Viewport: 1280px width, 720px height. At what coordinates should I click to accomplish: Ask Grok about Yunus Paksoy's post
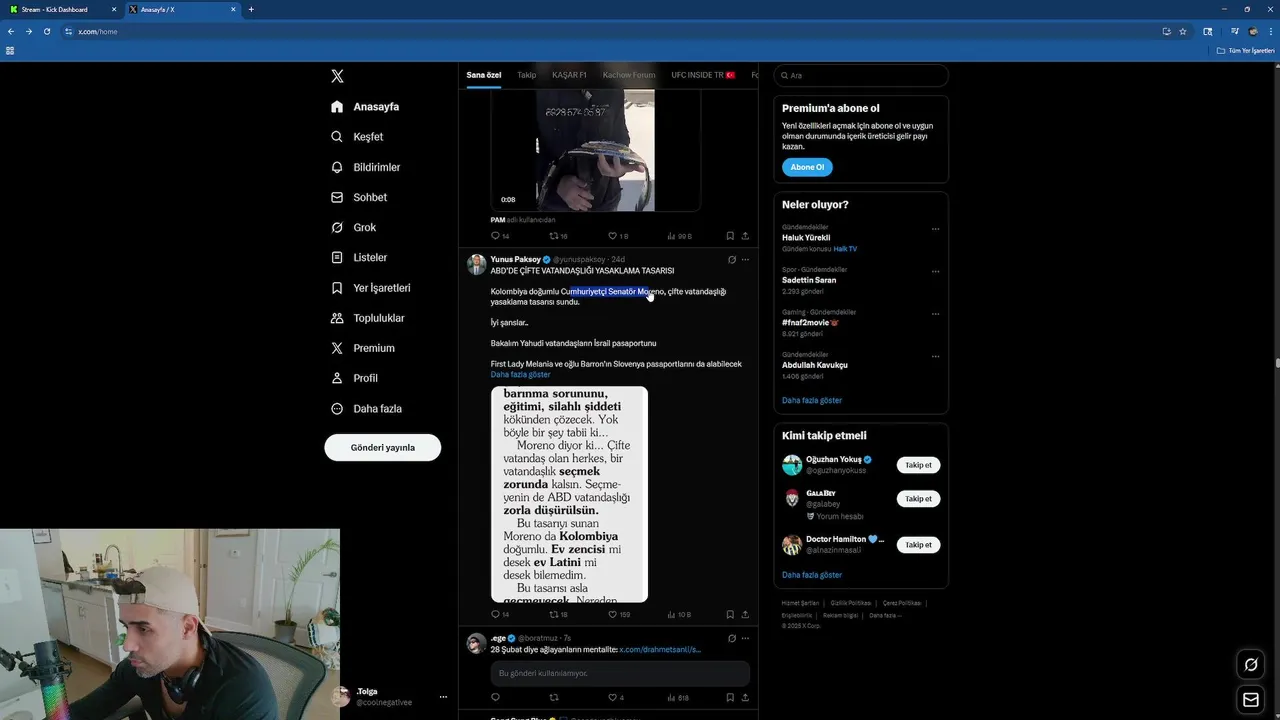[x=732, y=259]
